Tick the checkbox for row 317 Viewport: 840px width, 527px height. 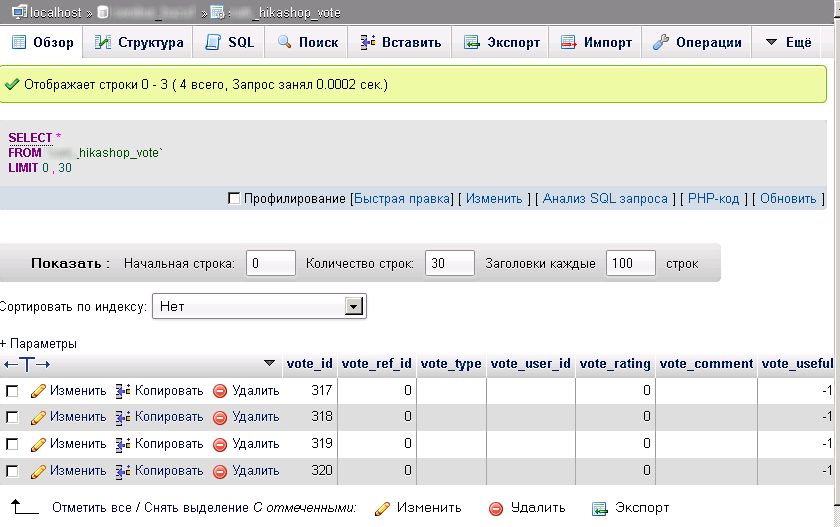click(x=12, y=391)
